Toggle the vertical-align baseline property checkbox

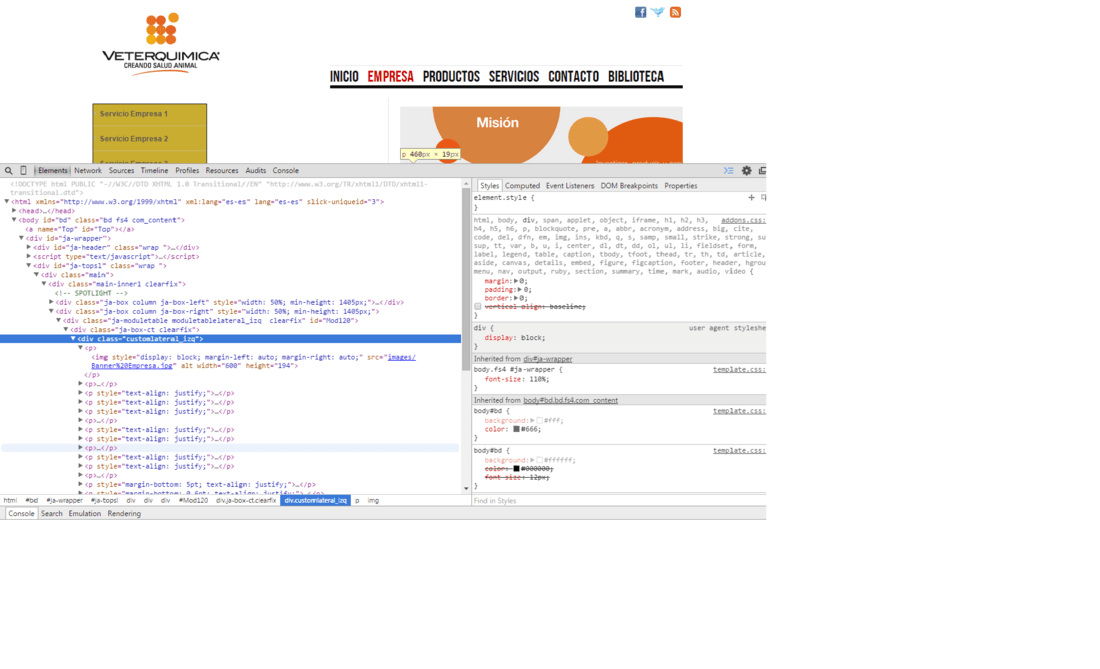[x=478, y=306]
